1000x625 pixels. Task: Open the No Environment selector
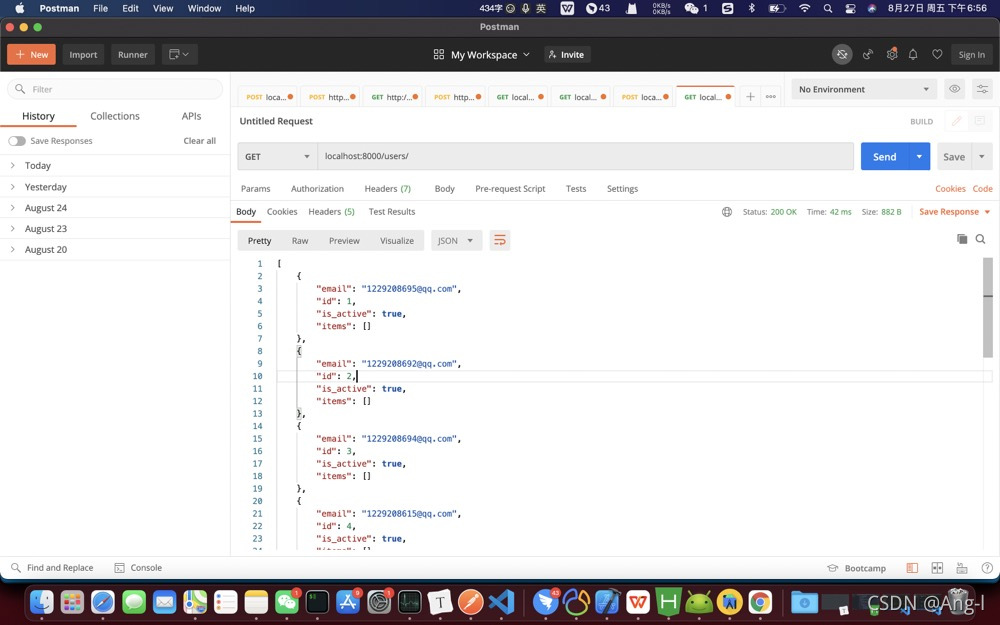tap(864, 89)
